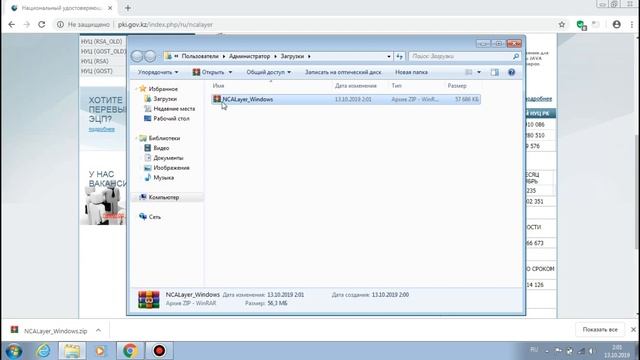Click the Explorer forward navigation arrow

151,56
